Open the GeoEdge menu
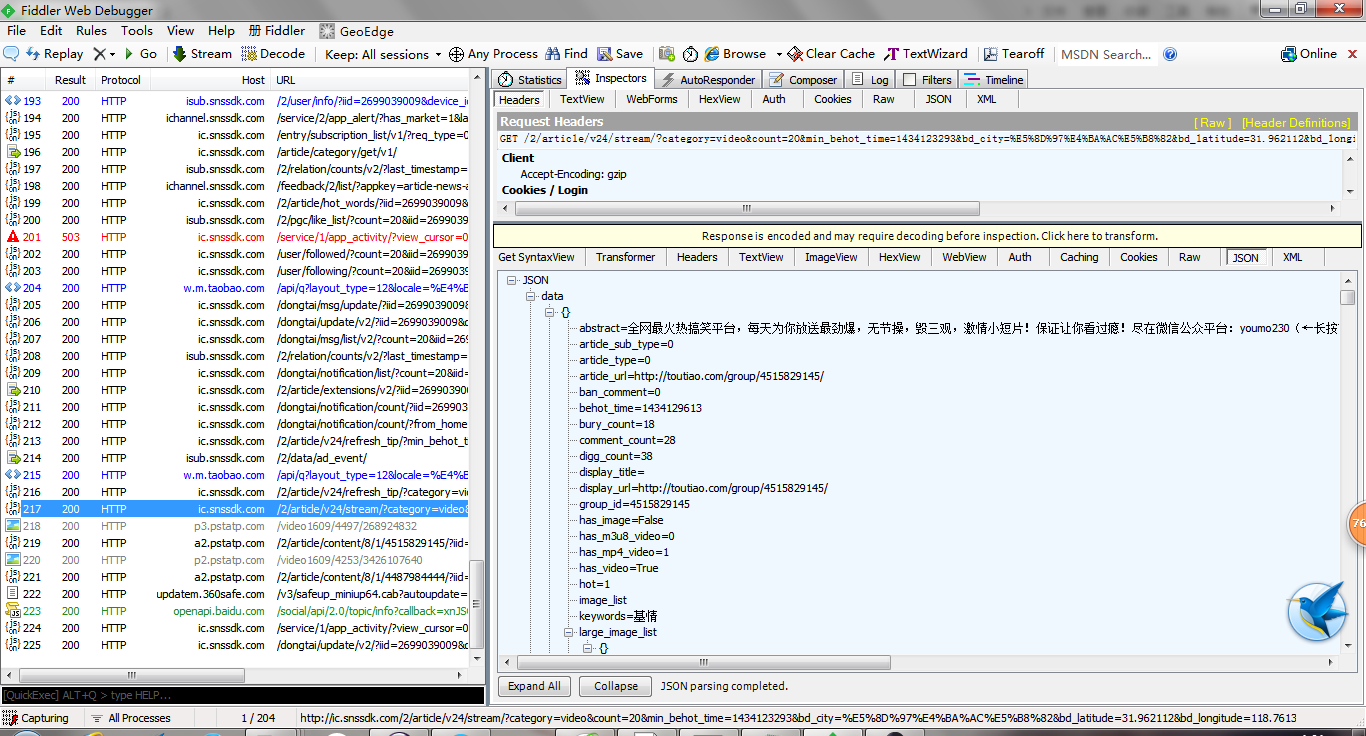 pyautogui.click(x=356, y=31)
